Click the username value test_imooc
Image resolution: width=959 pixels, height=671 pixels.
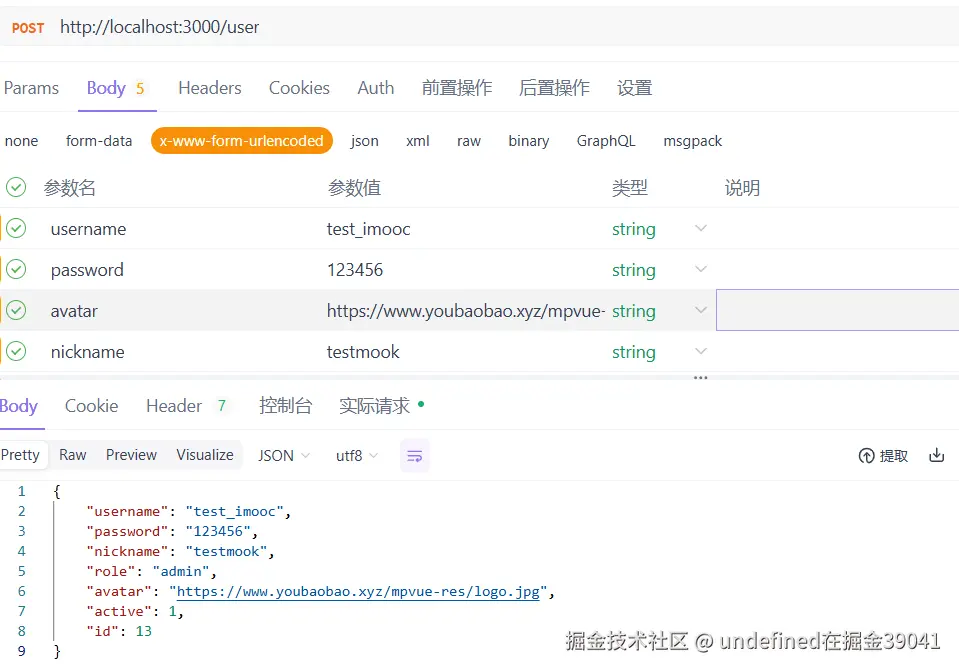tap(368, 229)
